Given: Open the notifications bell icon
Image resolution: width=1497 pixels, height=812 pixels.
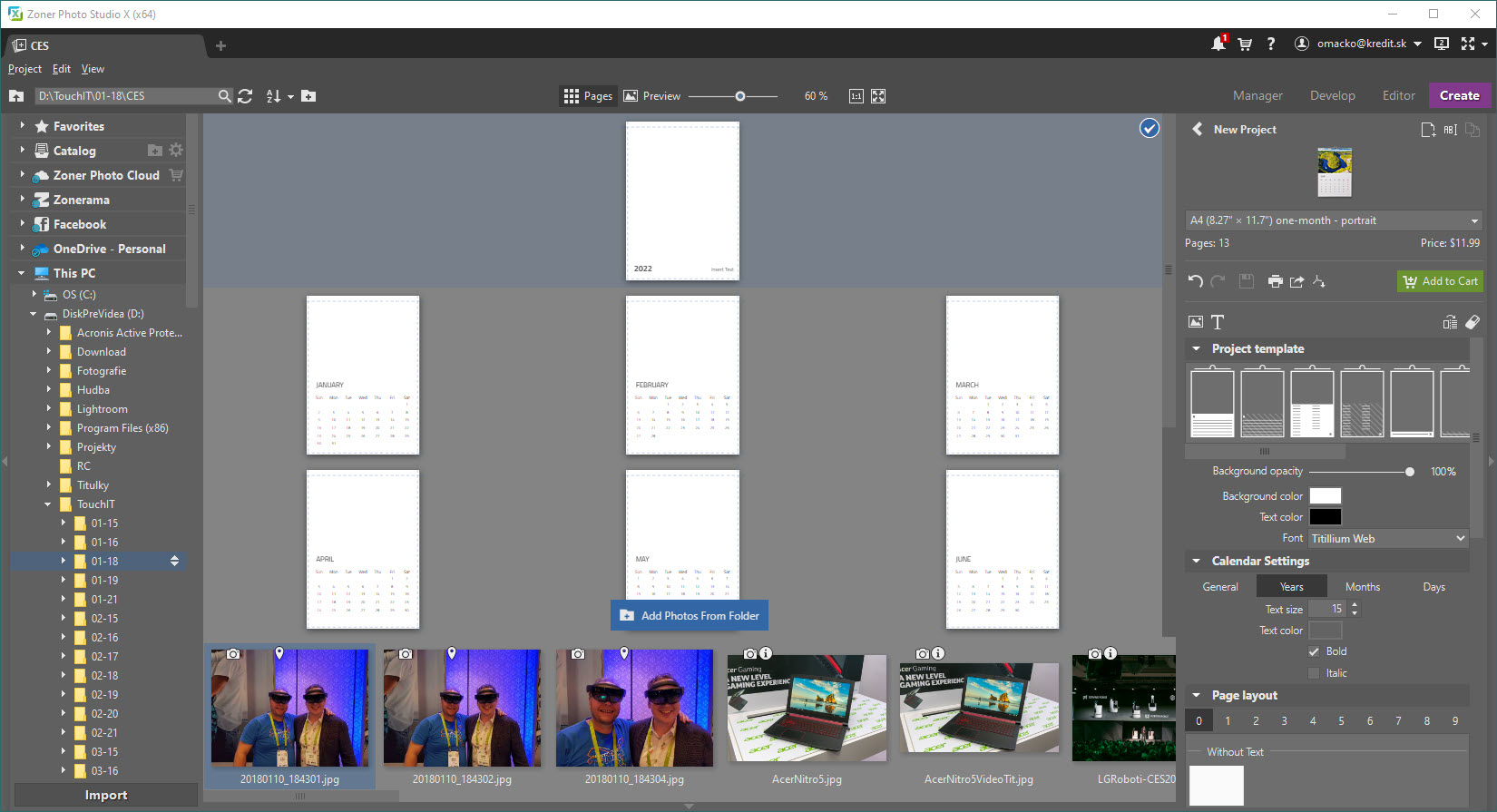Looking at the screenshot, I should coord(1218,44).
